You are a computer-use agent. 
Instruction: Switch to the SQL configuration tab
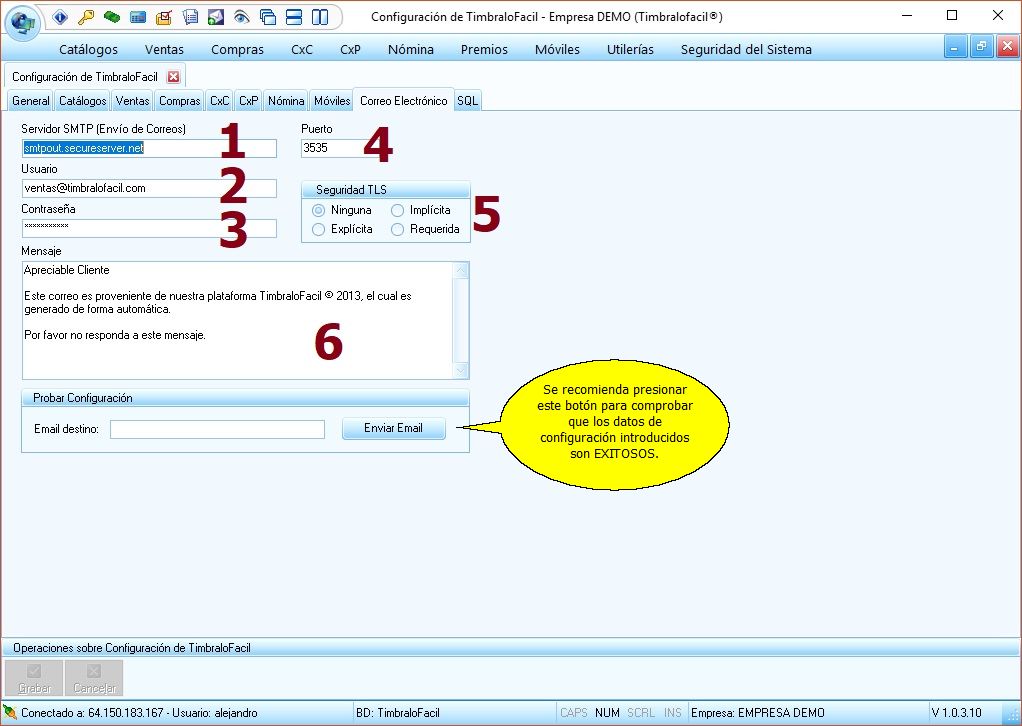(x=467, y=101)
